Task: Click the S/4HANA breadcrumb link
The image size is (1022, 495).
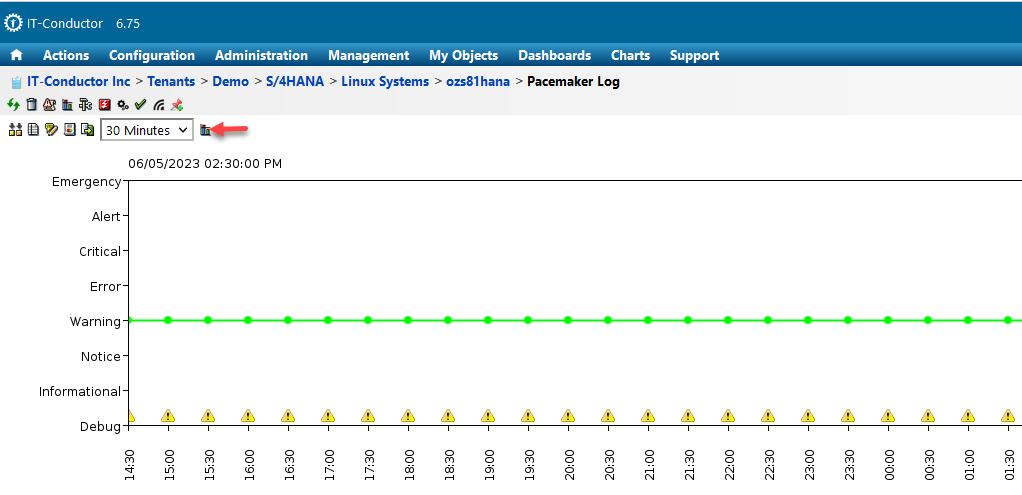Action: (295, 82)
